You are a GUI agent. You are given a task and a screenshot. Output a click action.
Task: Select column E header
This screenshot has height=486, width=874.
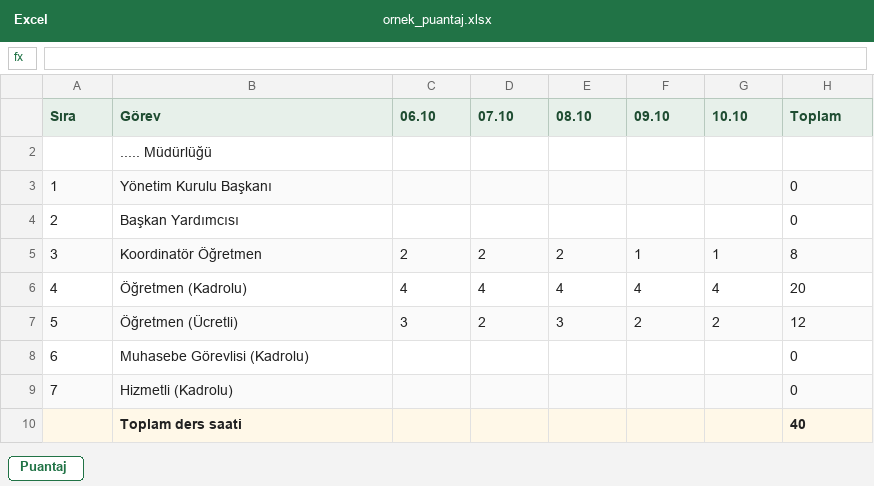pyautogui.click(x=587, y=86)
